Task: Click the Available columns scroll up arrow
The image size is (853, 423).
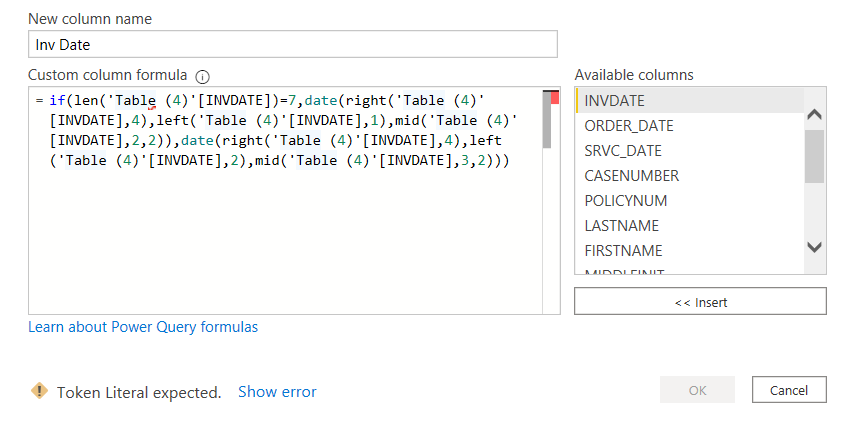Action: click(x=814, y=114)
